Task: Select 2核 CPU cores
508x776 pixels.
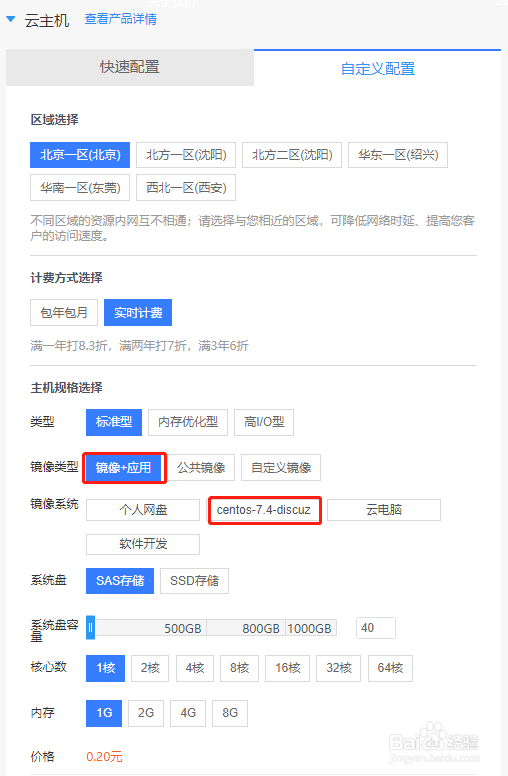Action: 150,668
